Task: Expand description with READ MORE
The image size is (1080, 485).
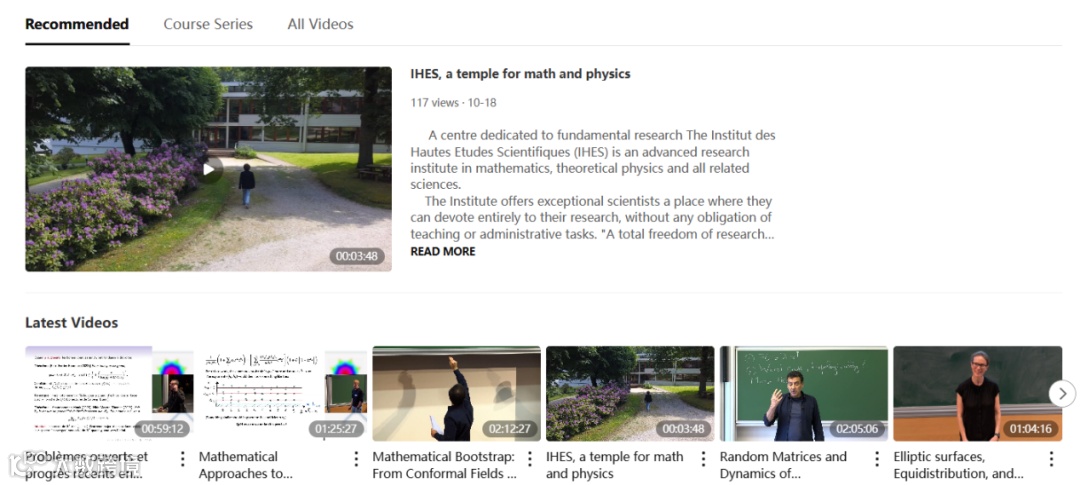Action: pyautogui.click(x=443, y=251)
